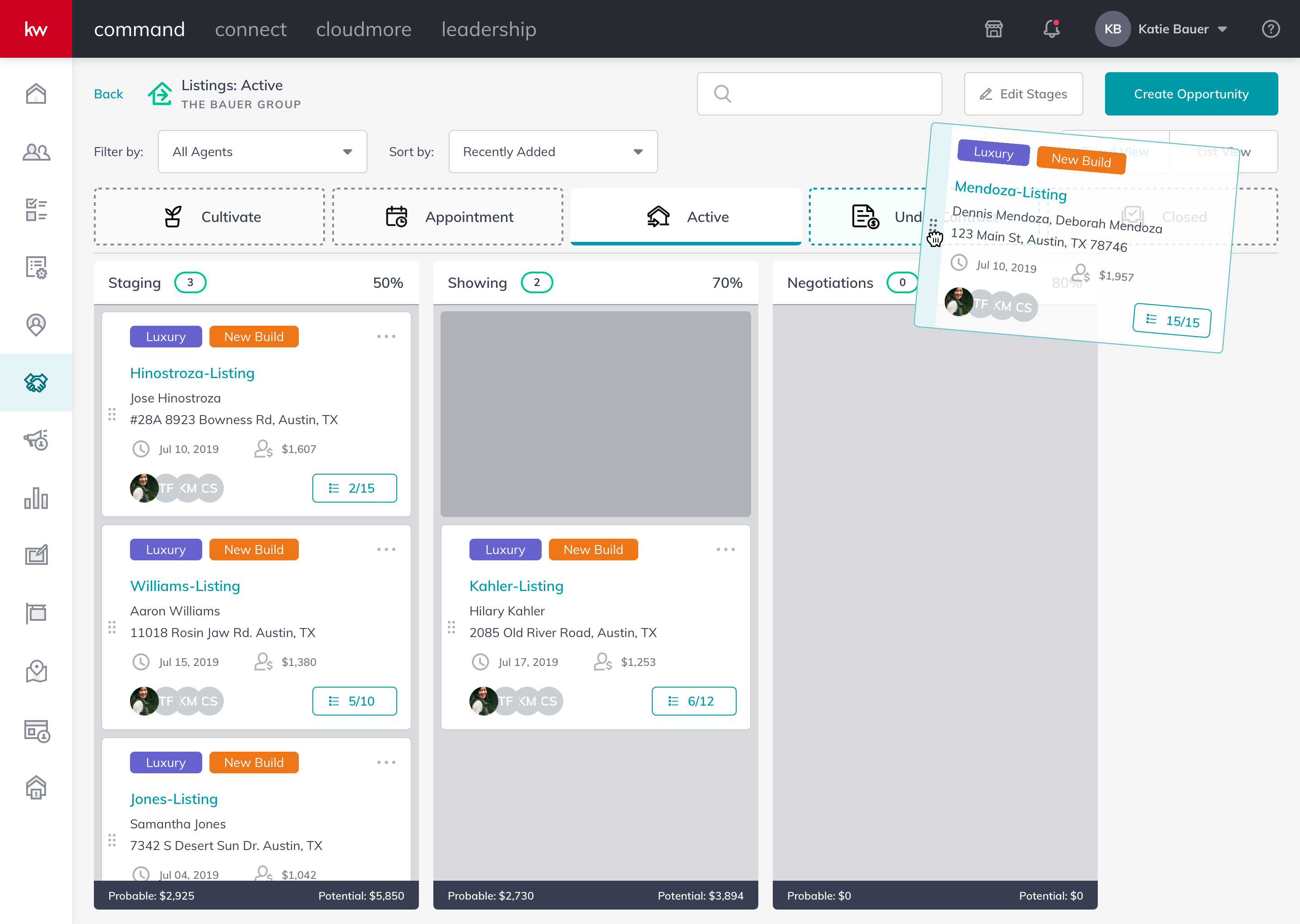Click the Notifications bell icon

pos(1051,29)
